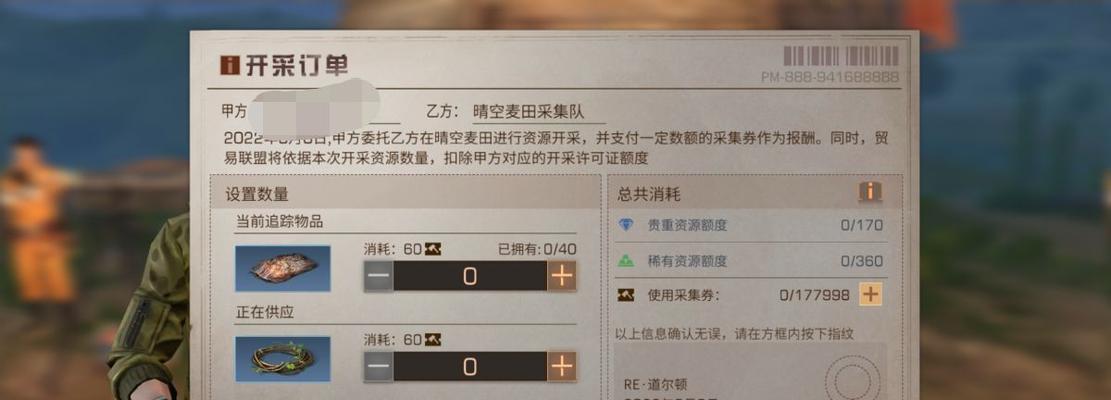The width and height of the screenshot is (1111, 400).
Task: Click the 正在供应 quantity field showing 0
Action: (470, 367)
